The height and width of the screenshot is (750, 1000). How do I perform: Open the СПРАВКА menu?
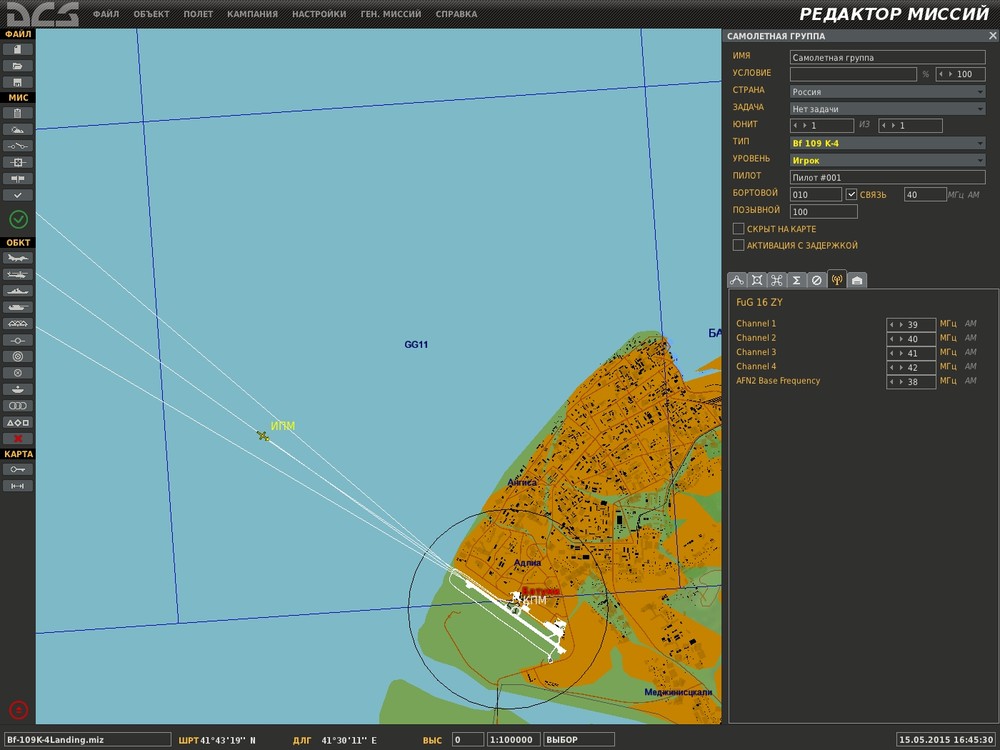pos(456,14)
